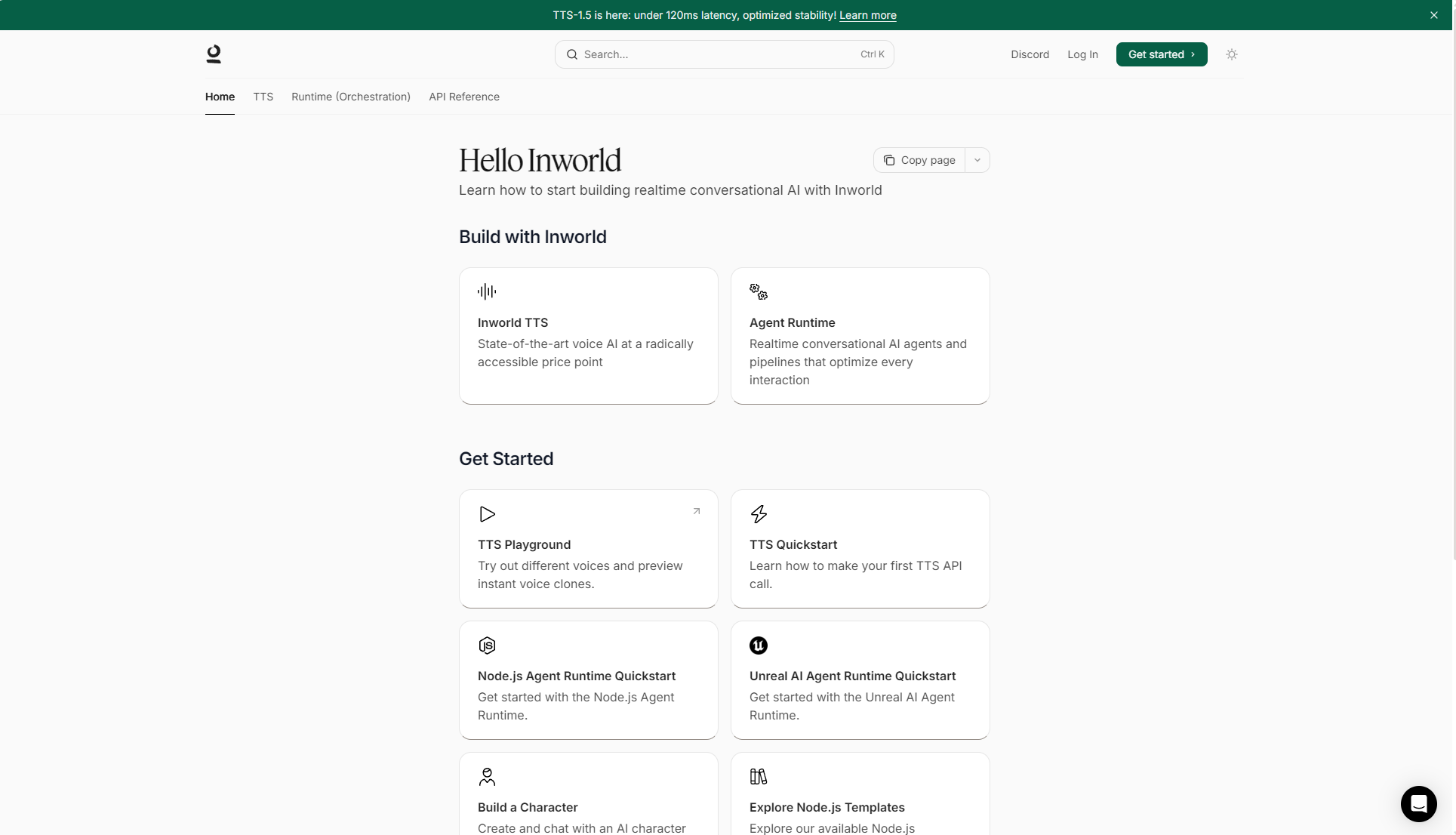Image resolution: width=1456 pixels, height=835 pixels.
Task: Follow the Learn more banner link
Action: click(868, 15)
